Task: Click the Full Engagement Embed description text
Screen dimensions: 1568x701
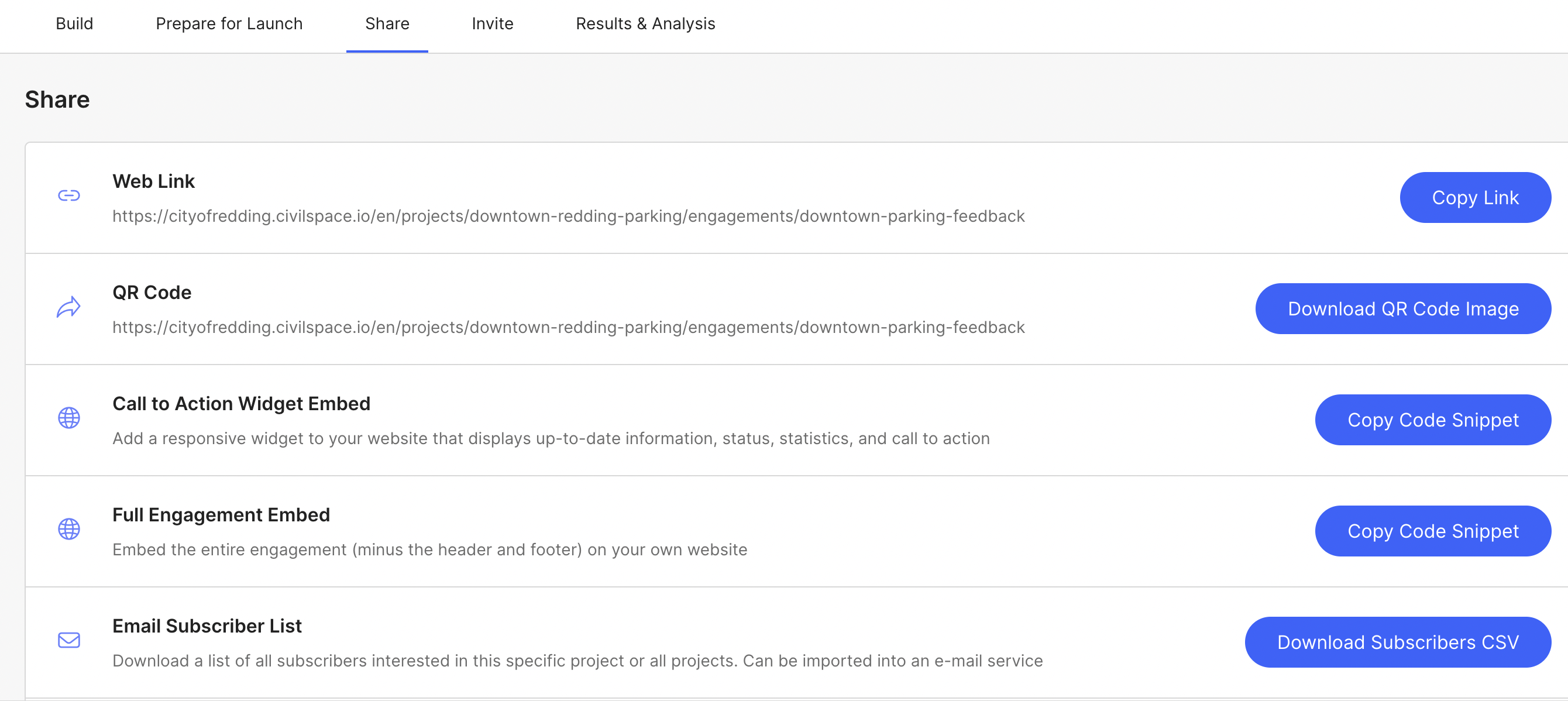Action: 430,550
